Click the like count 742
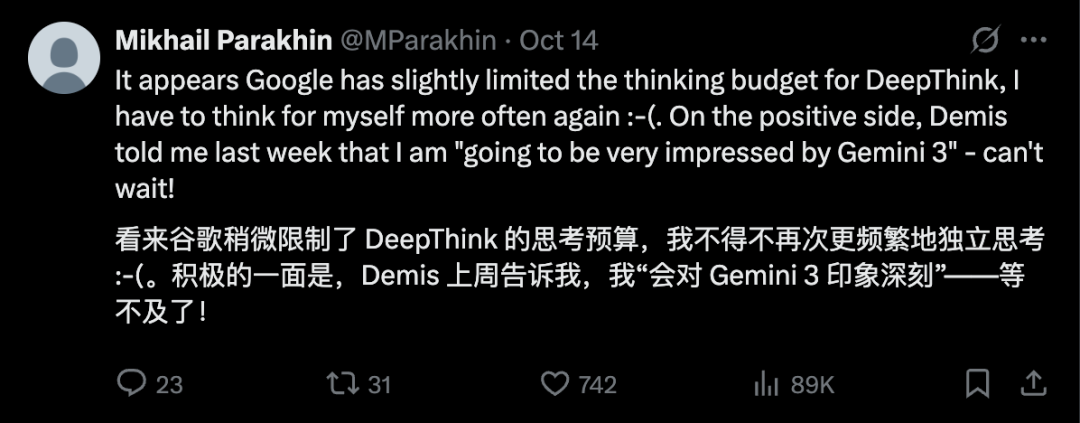 pos(598,384)
